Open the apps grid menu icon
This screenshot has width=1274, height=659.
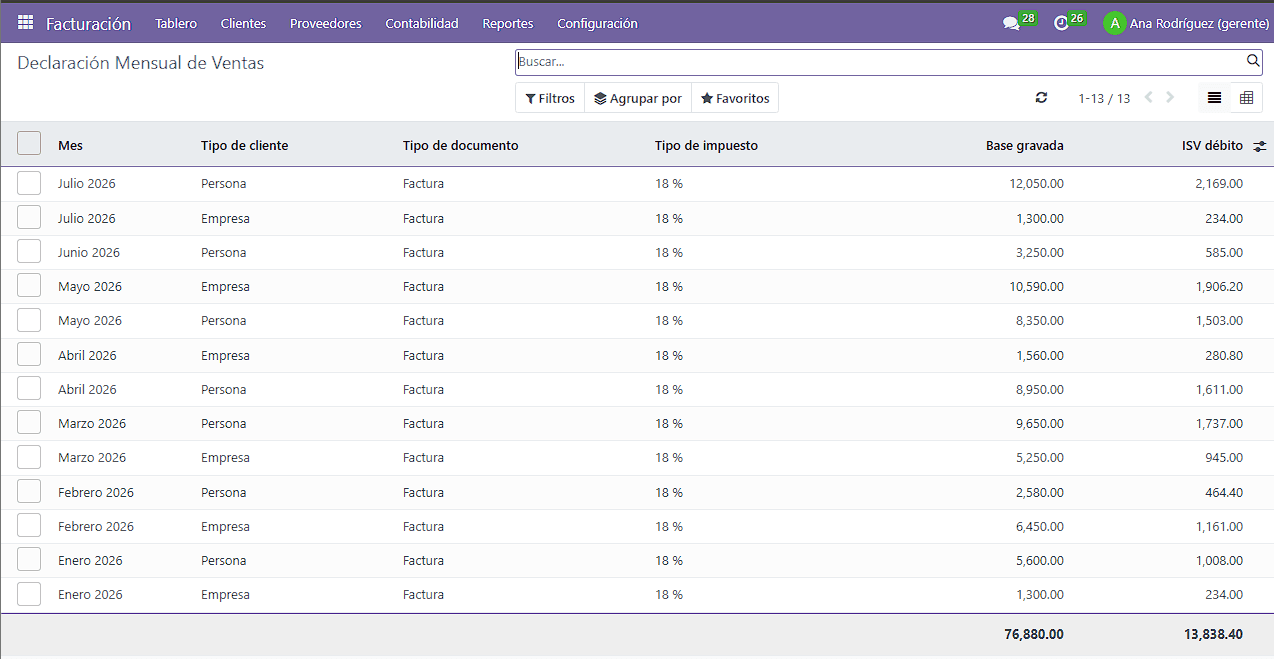pos(25,23)
